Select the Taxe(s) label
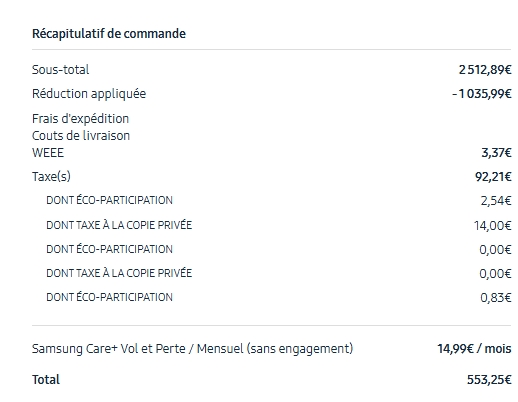 click(51, 176)
